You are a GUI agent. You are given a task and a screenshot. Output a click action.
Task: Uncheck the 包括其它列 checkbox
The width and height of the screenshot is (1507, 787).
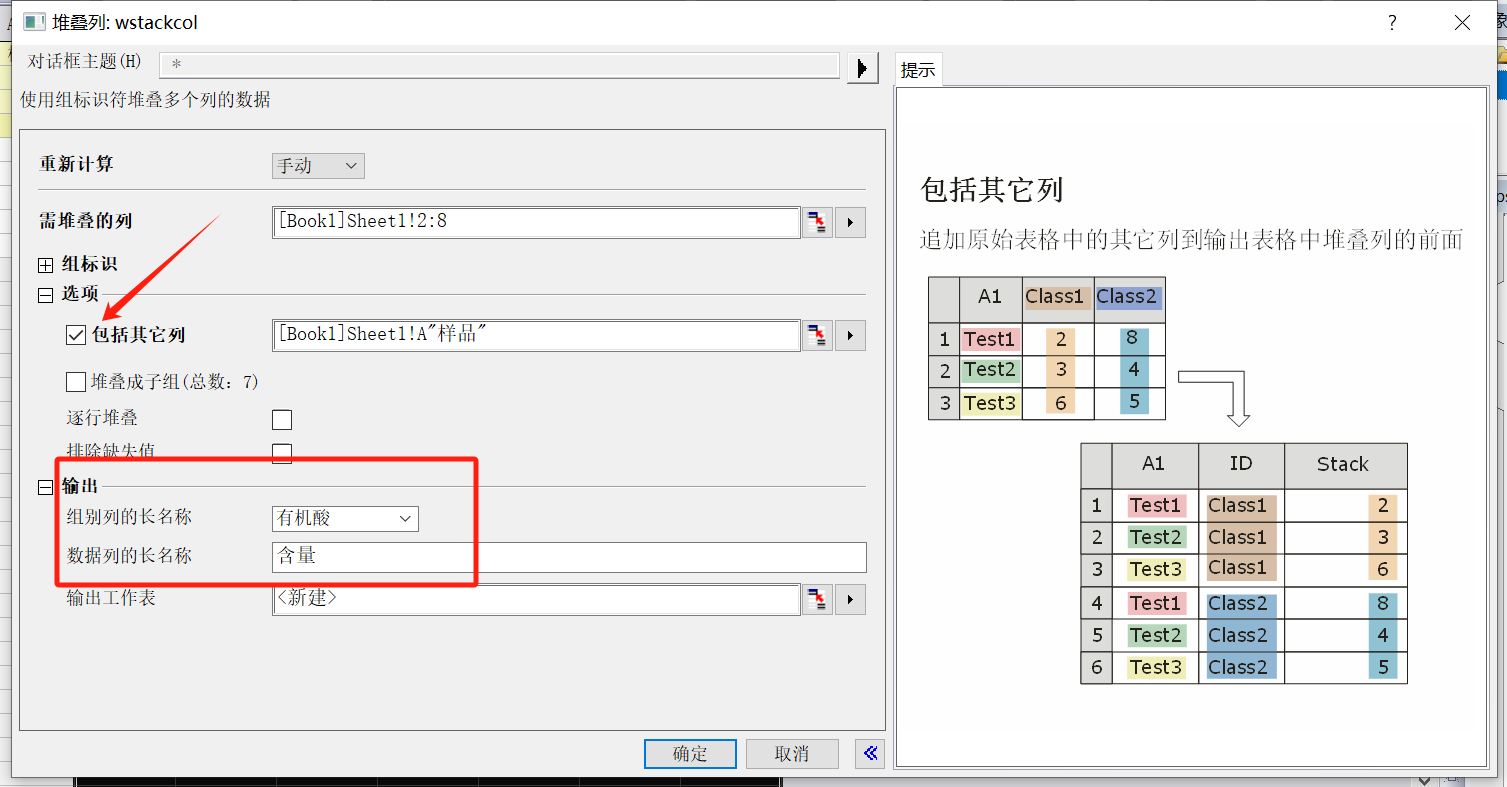[76, 335]
